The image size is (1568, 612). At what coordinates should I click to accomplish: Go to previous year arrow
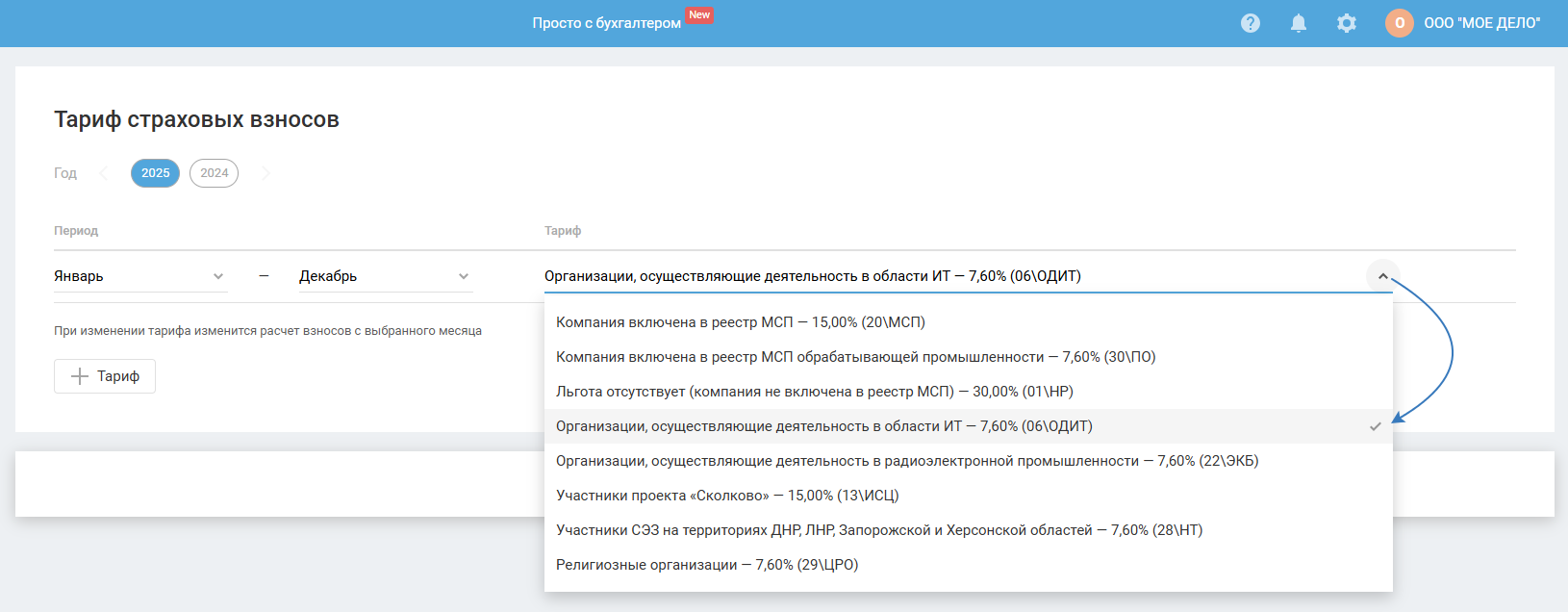coord(104,173)
